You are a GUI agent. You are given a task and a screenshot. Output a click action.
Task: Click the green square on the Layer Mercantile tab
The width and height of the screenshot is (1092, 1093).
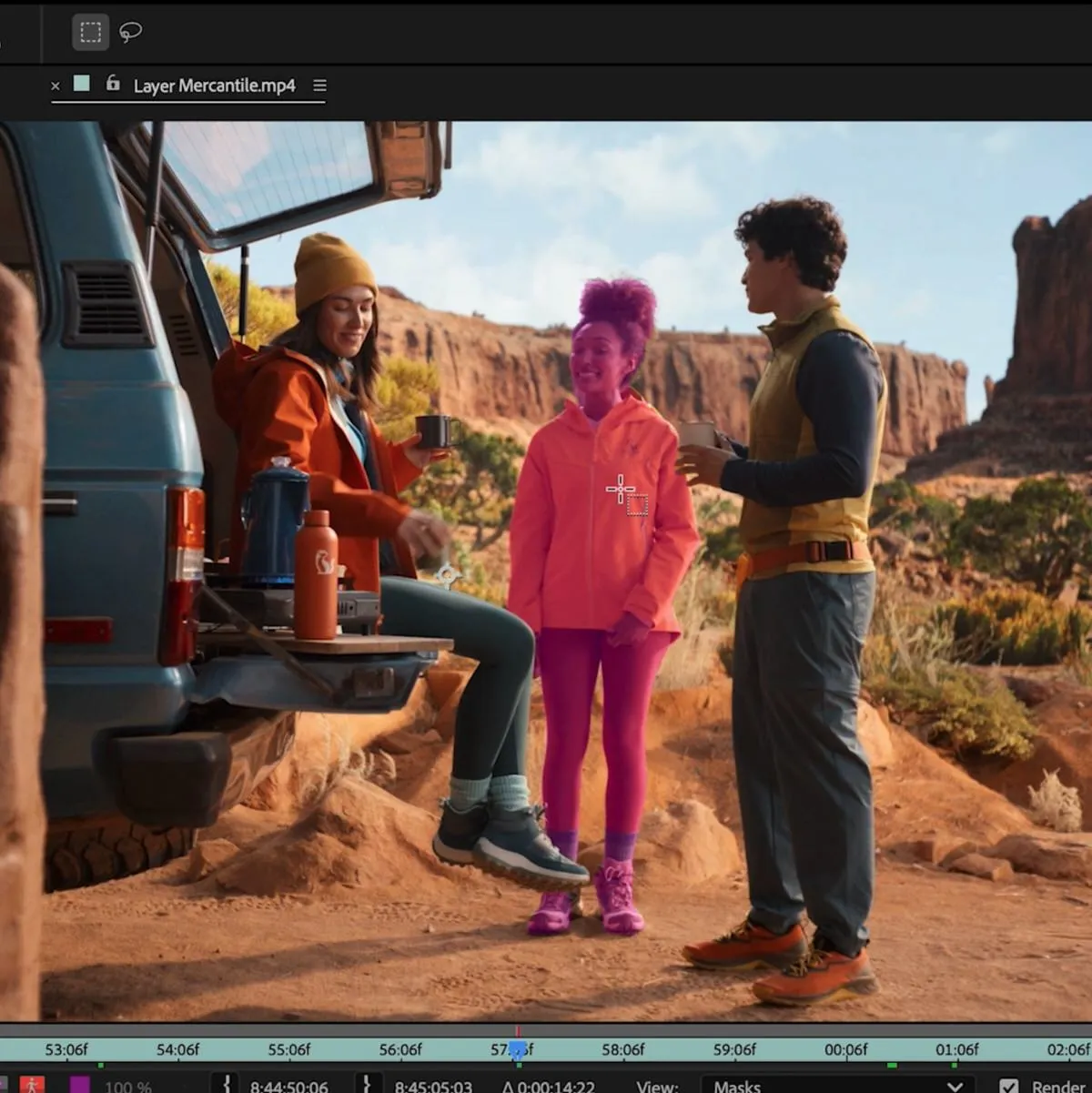click(80, 84)
